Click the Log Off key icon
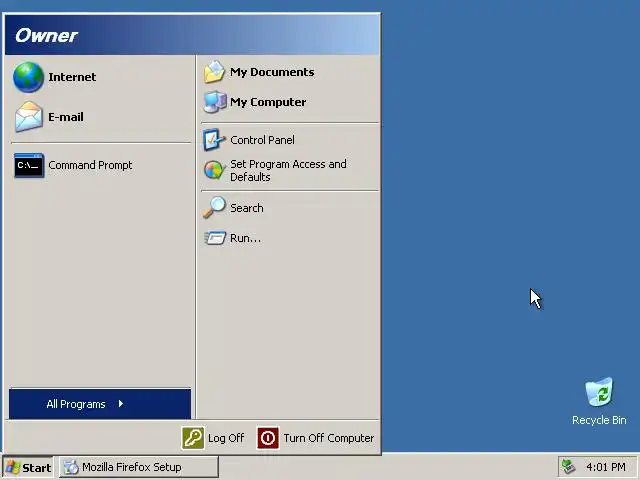 [x=193, y=438]
